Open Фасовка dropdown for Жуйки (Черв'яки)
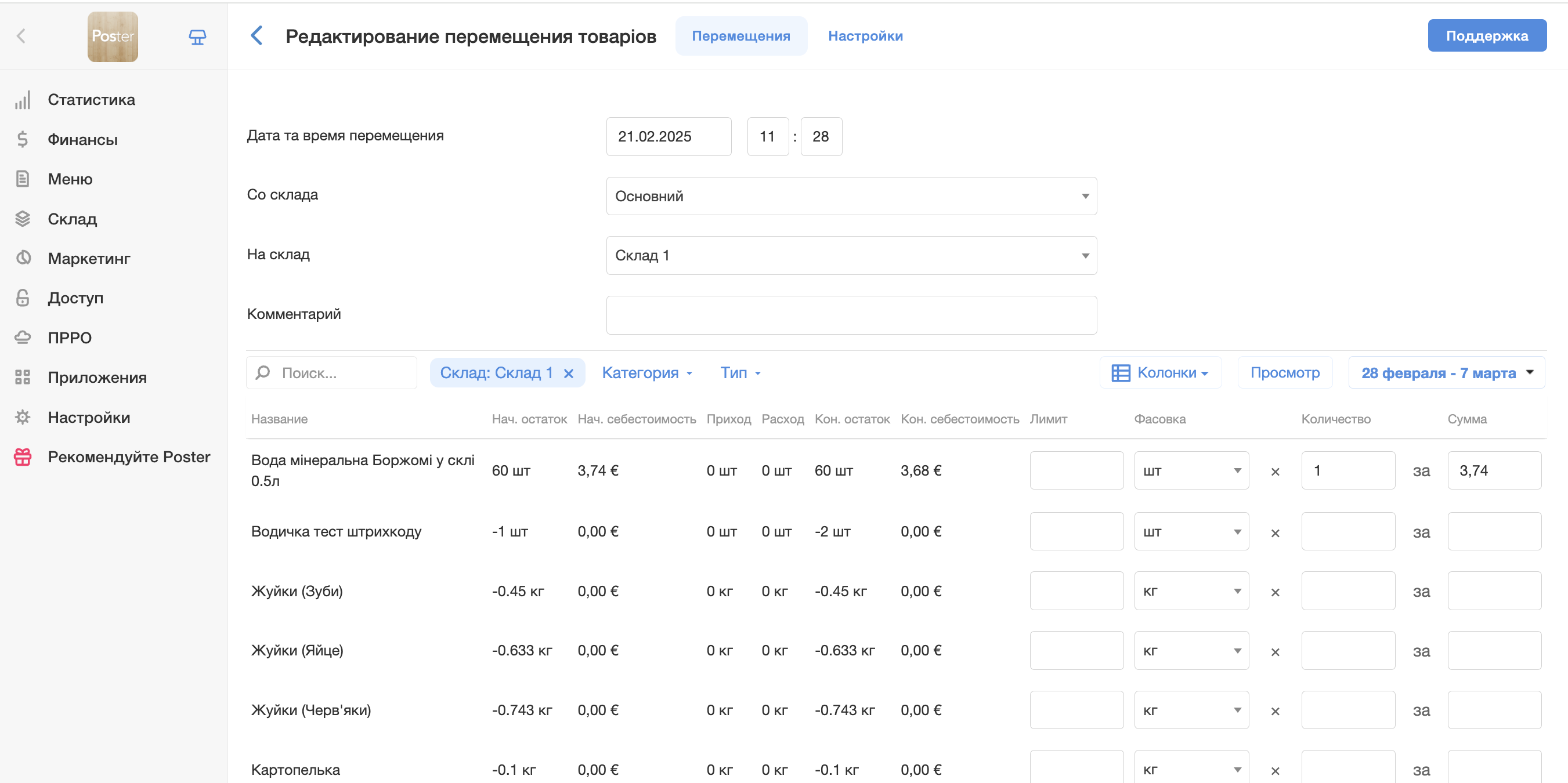 (1191, 710)
